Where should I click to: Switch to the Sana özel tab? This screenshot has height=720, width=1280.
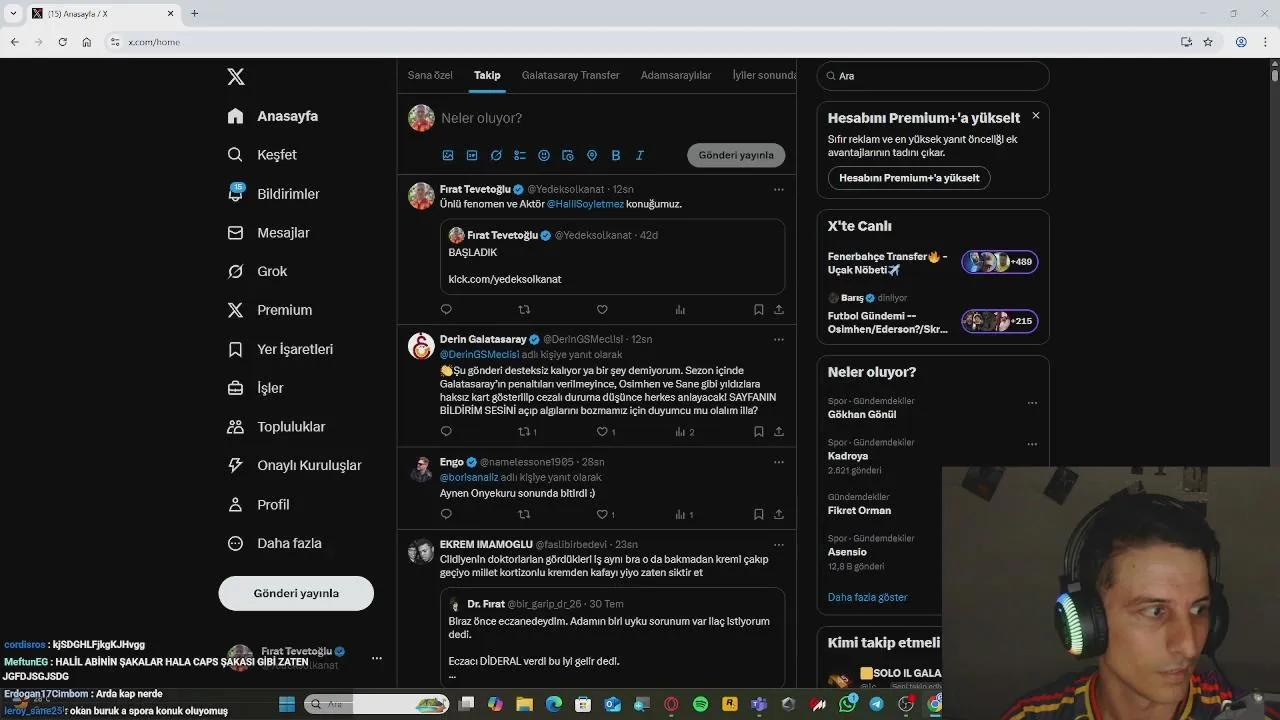click(x=430, y=75)
